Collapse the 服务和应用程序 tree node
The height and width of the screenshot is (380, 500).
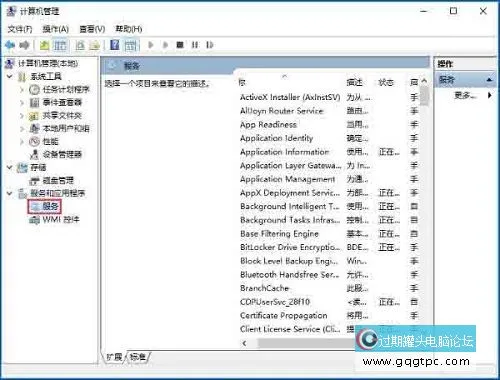(10, 193)
